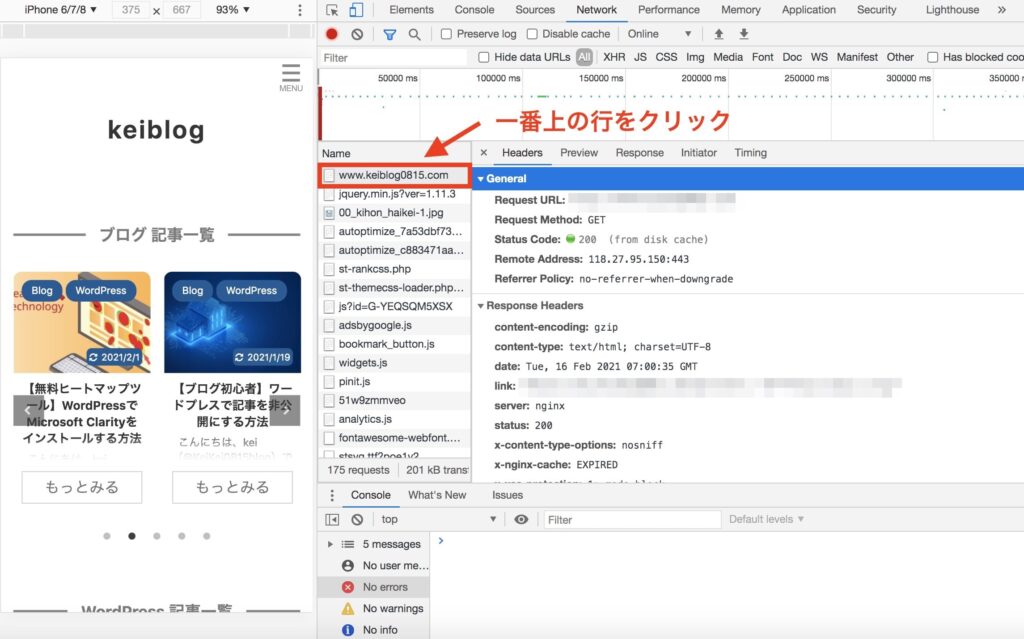The image size is (1024, 639).
Task: Click the console Filter input field
Action: (x=632, y=519)
